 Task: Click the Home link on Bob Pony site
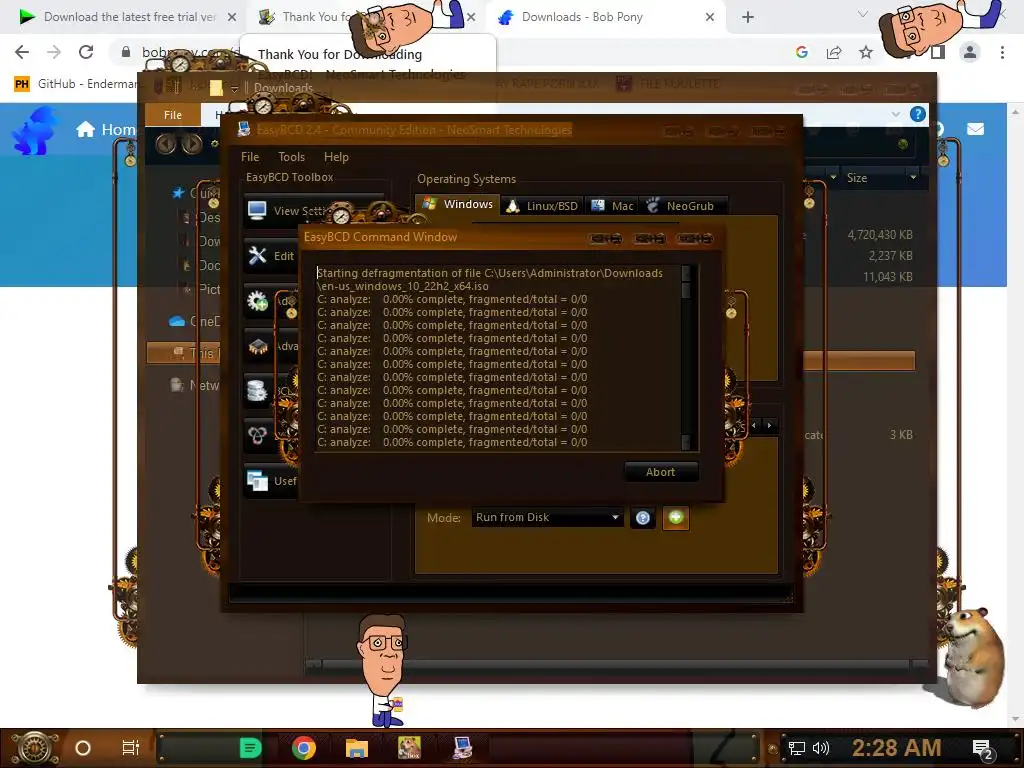[x=105, y=129]
